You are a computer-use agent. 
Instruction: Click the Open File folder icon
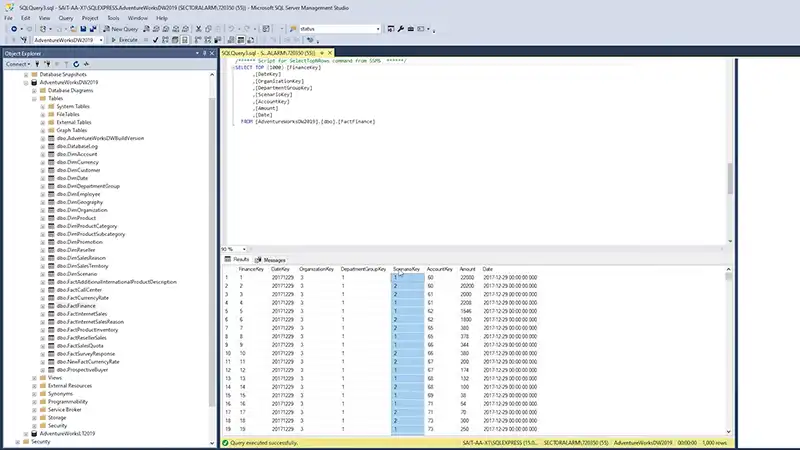(x=73, y=29)
